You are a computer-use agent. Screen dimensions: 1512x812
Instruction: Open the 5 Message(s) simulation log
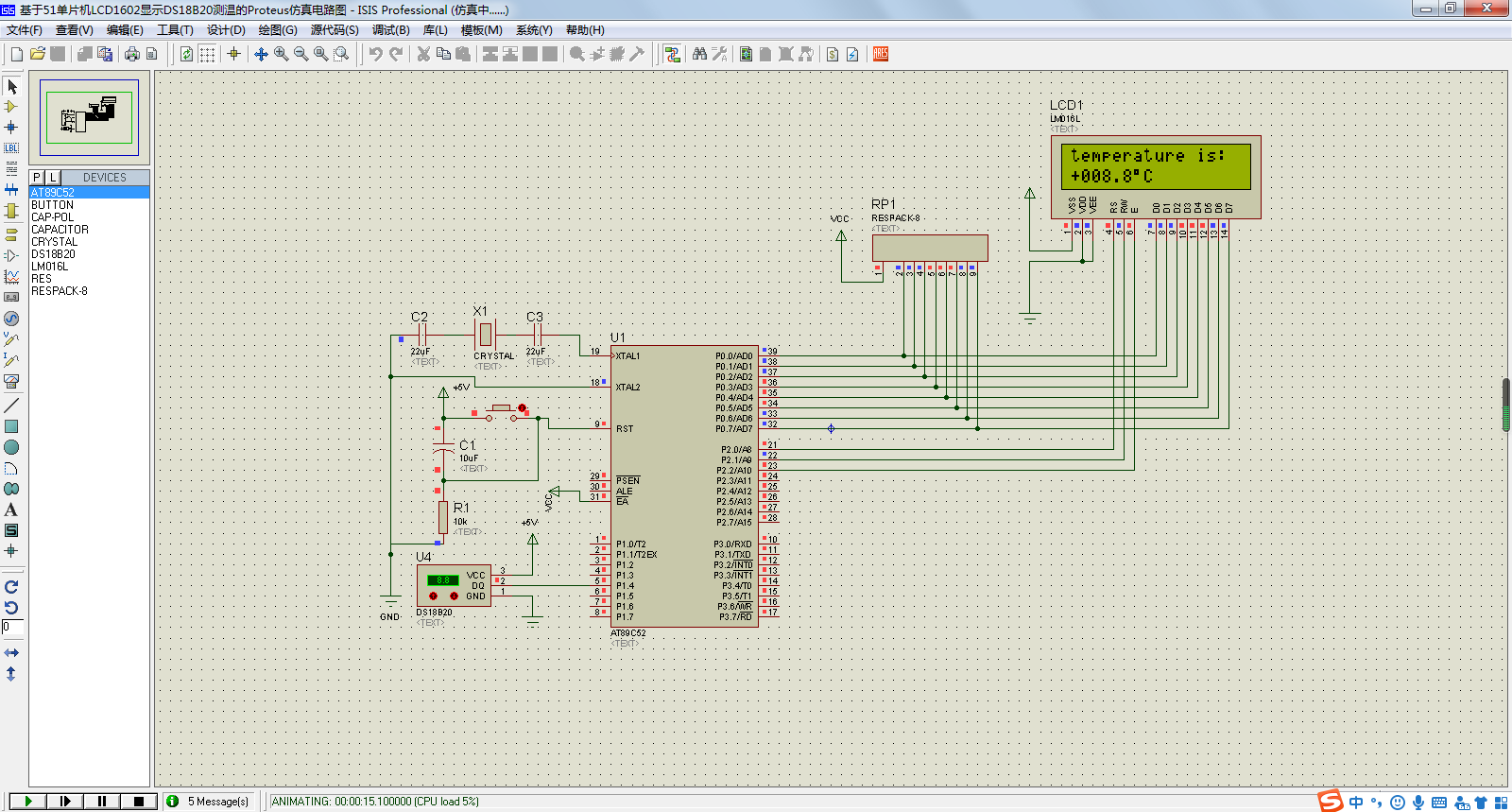click(217, 802)
